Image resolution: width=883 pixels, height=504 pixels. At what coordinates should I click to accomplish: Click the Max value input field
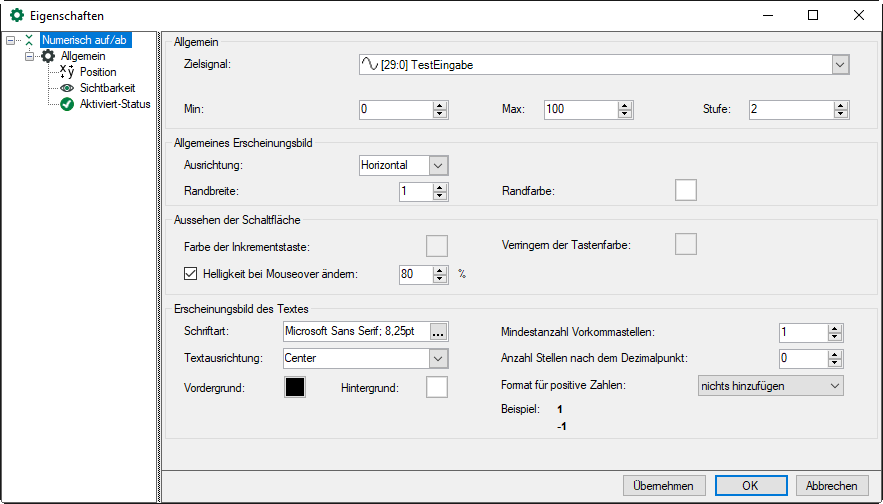pyautogui.click(x=580, y=109)
